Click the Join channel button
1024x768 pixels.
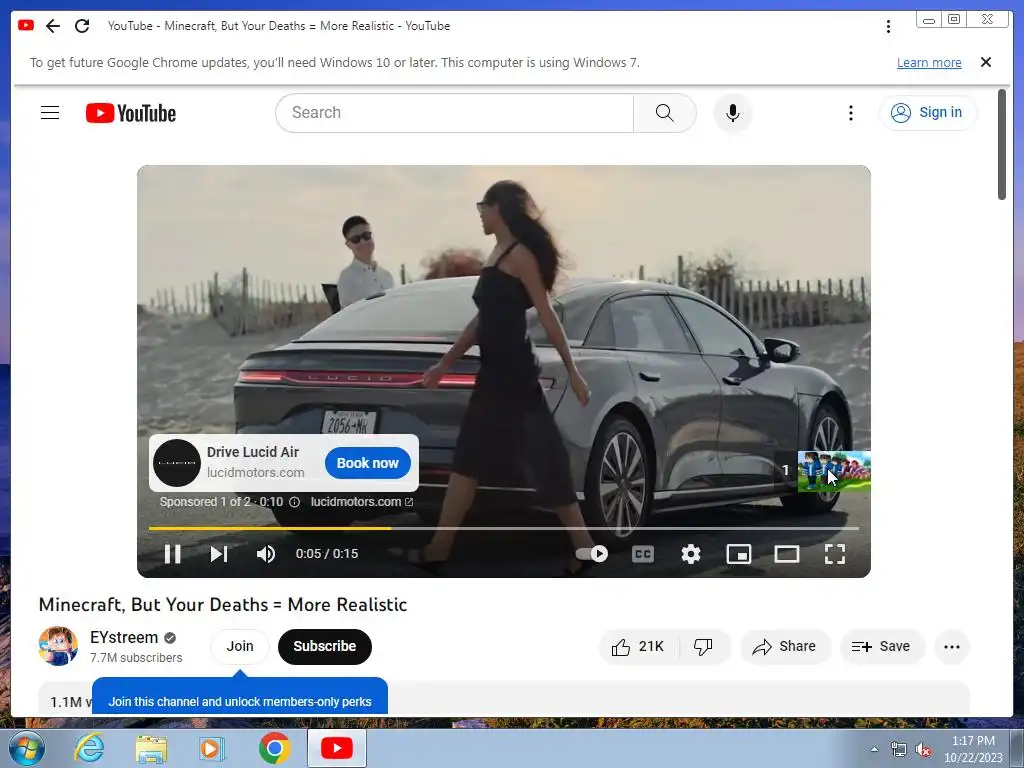240,647
